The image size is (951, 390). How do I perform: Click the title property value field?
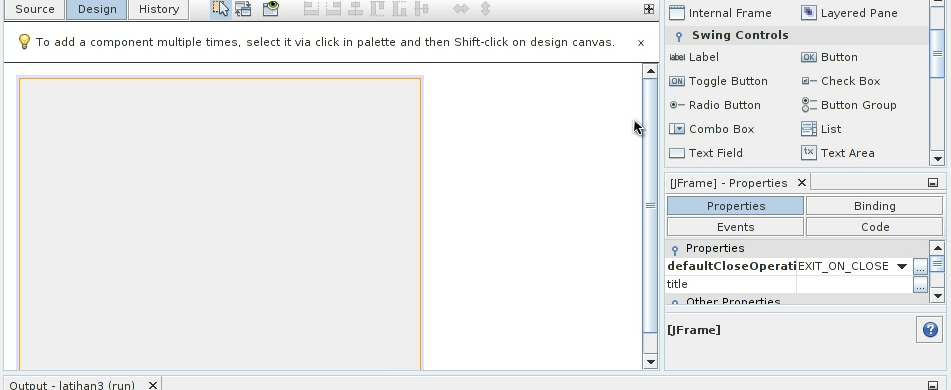coord(854,284)
